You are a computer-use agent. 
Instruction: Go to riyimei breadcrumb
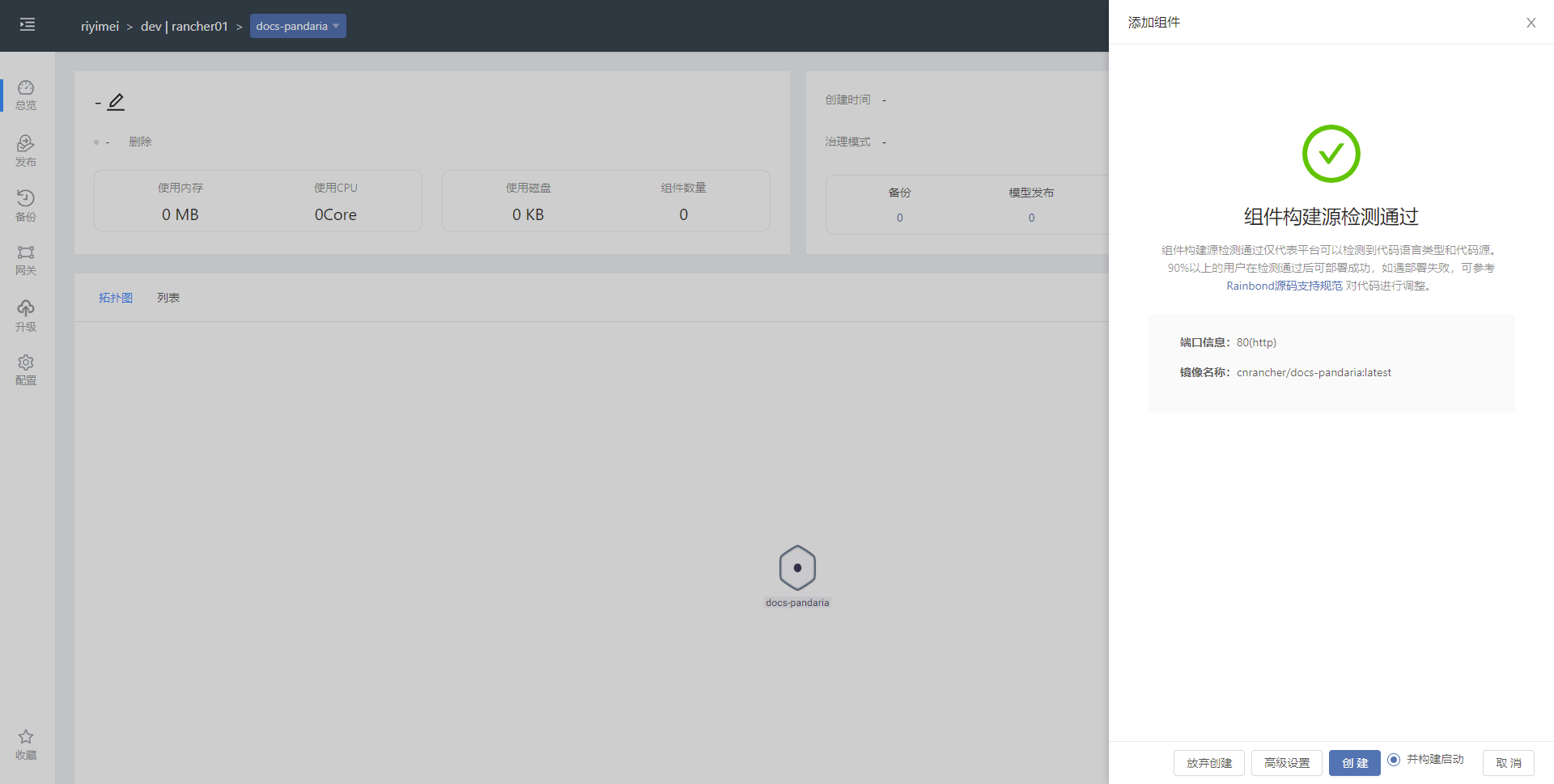click(x=100, y=27)
